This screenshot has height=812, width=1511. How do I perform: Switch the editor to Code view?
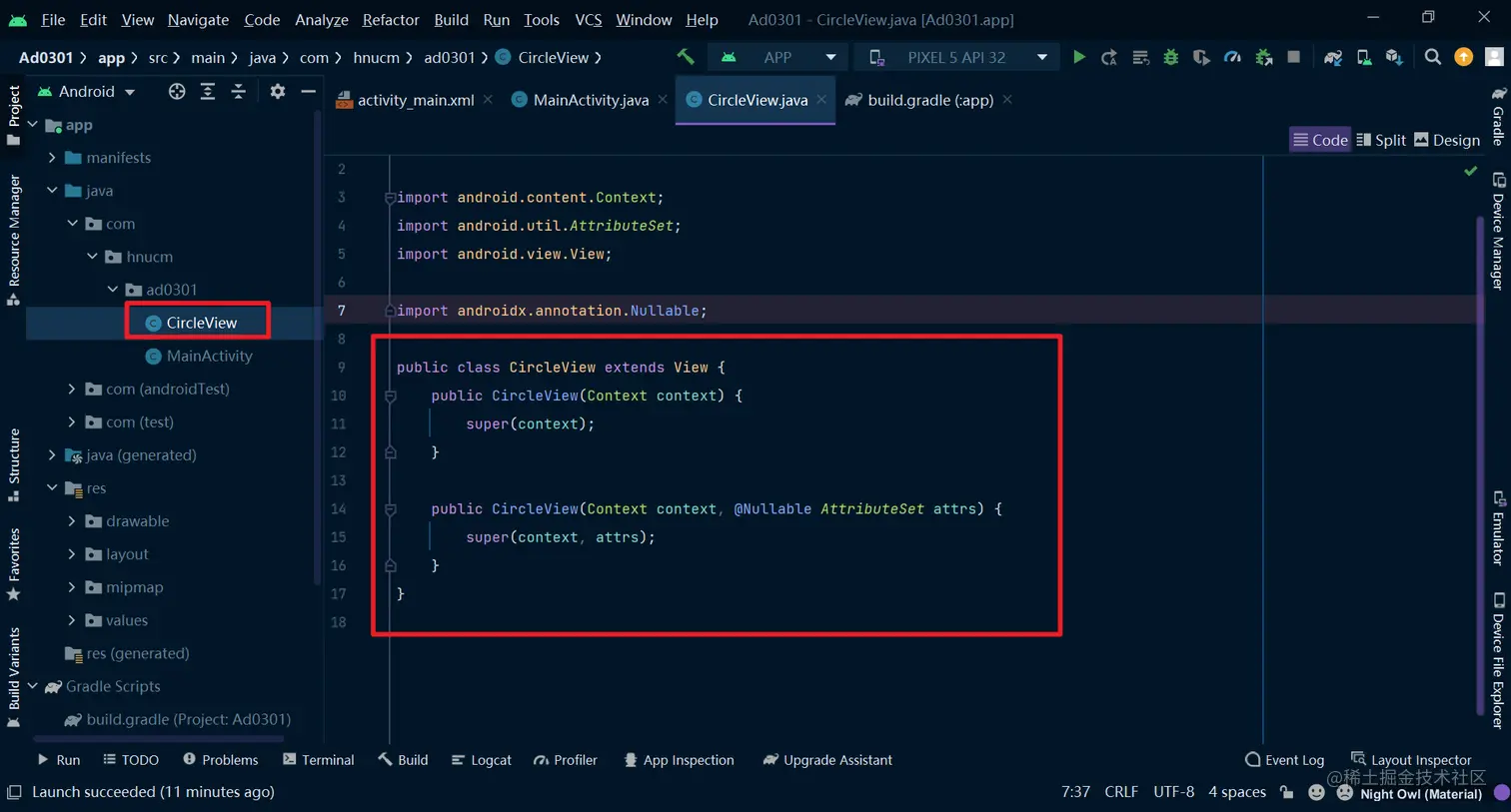(x=1320, y=140)
